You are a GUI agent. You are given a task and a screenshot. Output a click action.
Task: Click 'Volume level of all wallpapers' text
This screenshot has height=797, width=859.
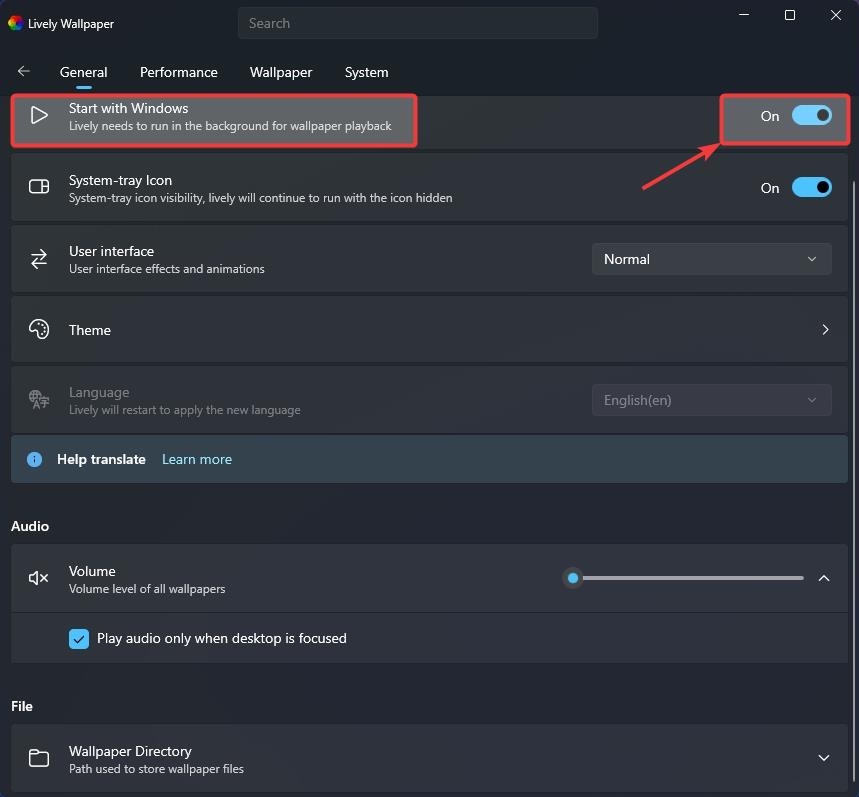147,589
